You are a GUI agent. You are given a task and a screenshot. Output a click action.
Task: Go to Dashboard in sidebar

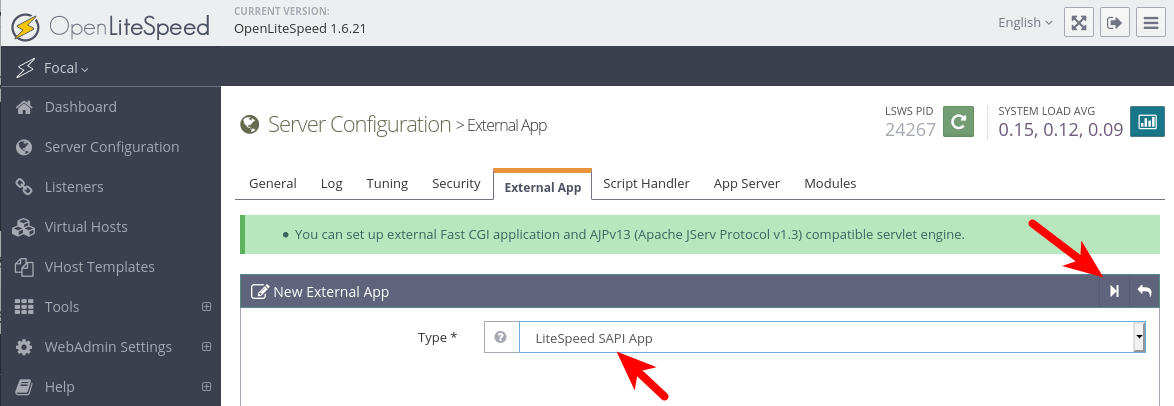[80, 107]
